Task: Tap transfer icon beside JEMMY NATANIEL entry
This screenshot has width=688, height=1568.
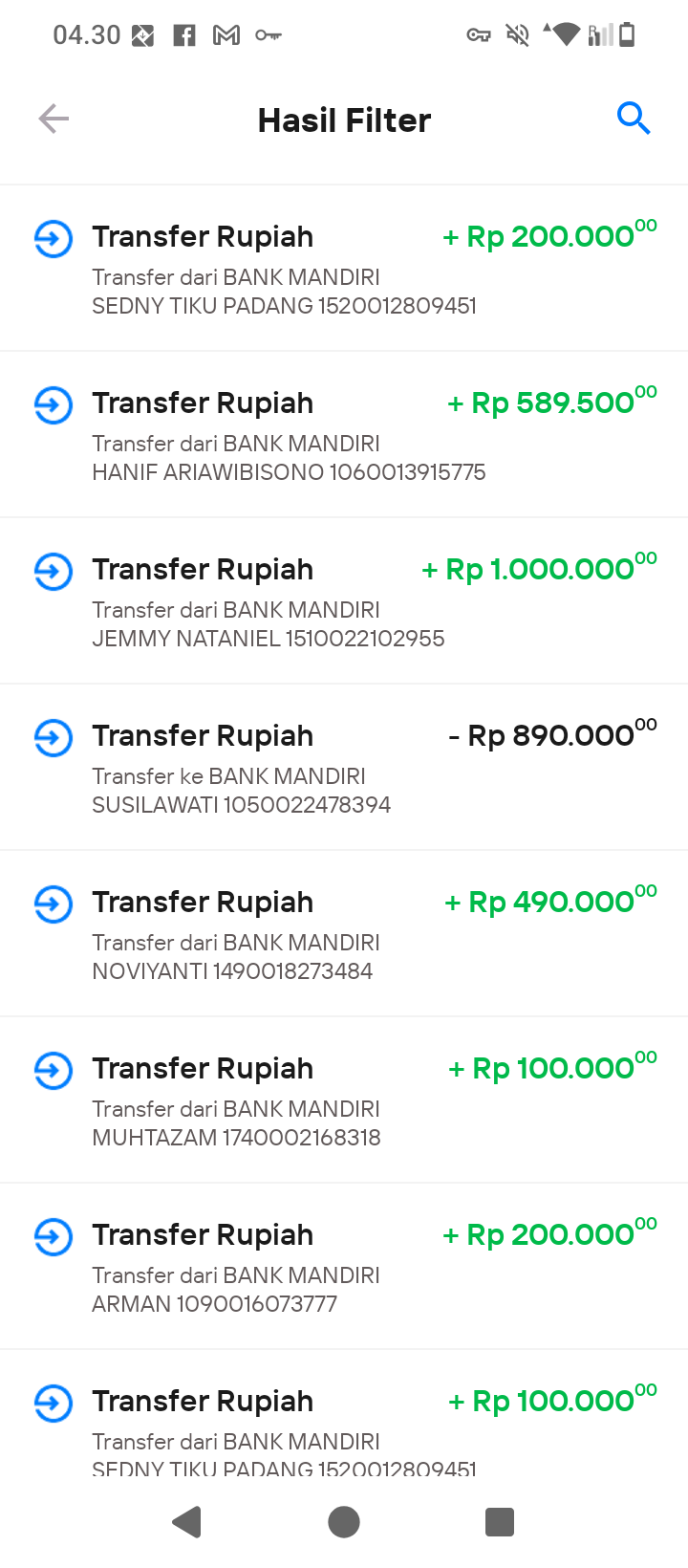Action: pos(54,571)
